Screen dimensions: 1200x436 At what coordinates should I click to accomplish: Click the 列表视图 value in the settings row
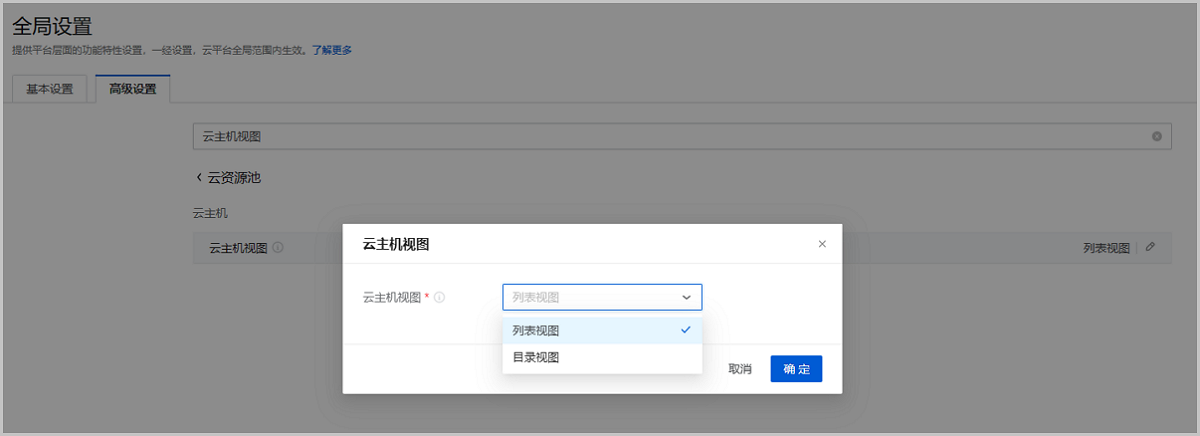tap(1106, 248)
